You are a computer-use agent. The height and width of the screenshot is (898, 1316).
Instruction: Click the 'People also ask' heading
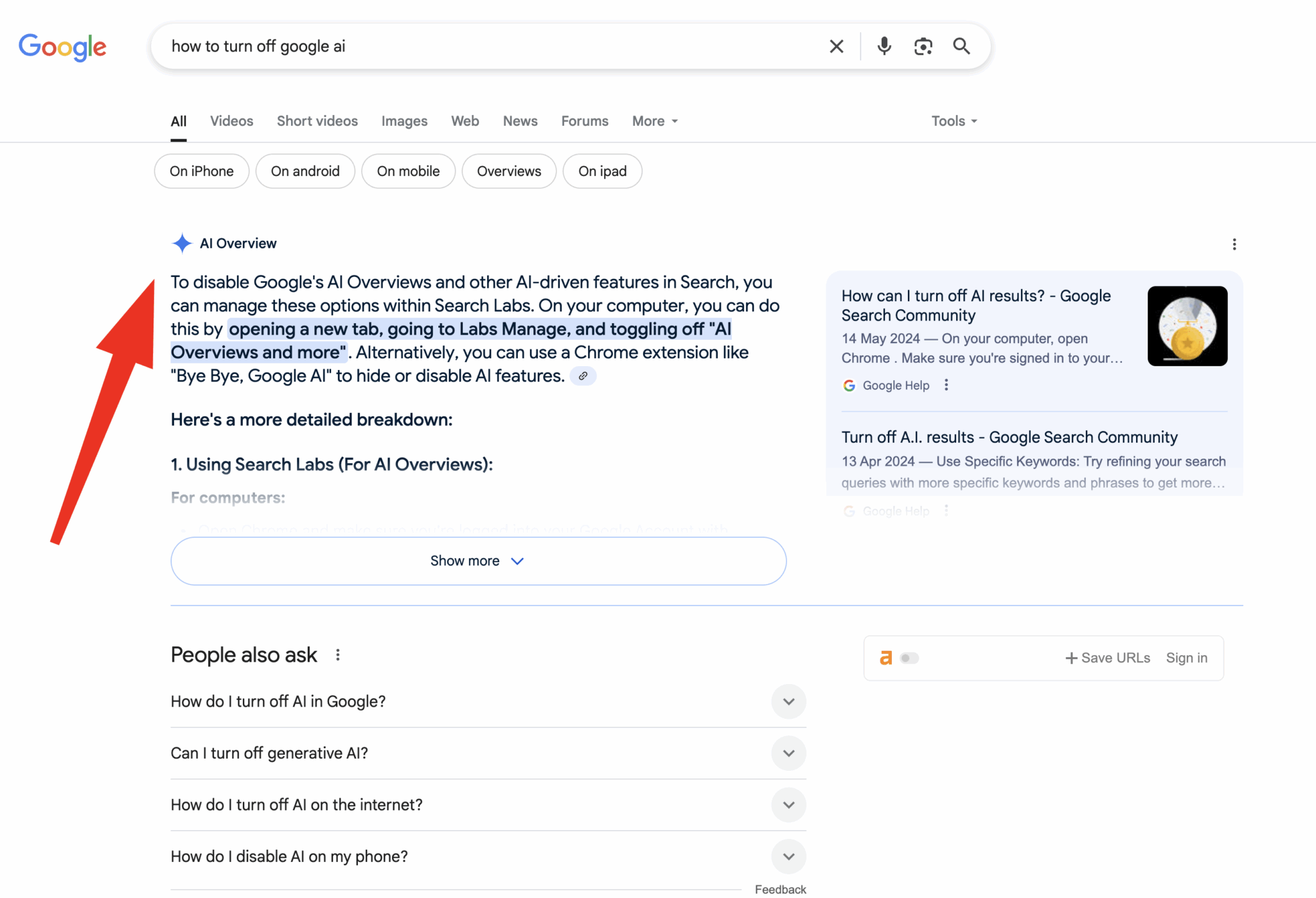click(244, 655)
